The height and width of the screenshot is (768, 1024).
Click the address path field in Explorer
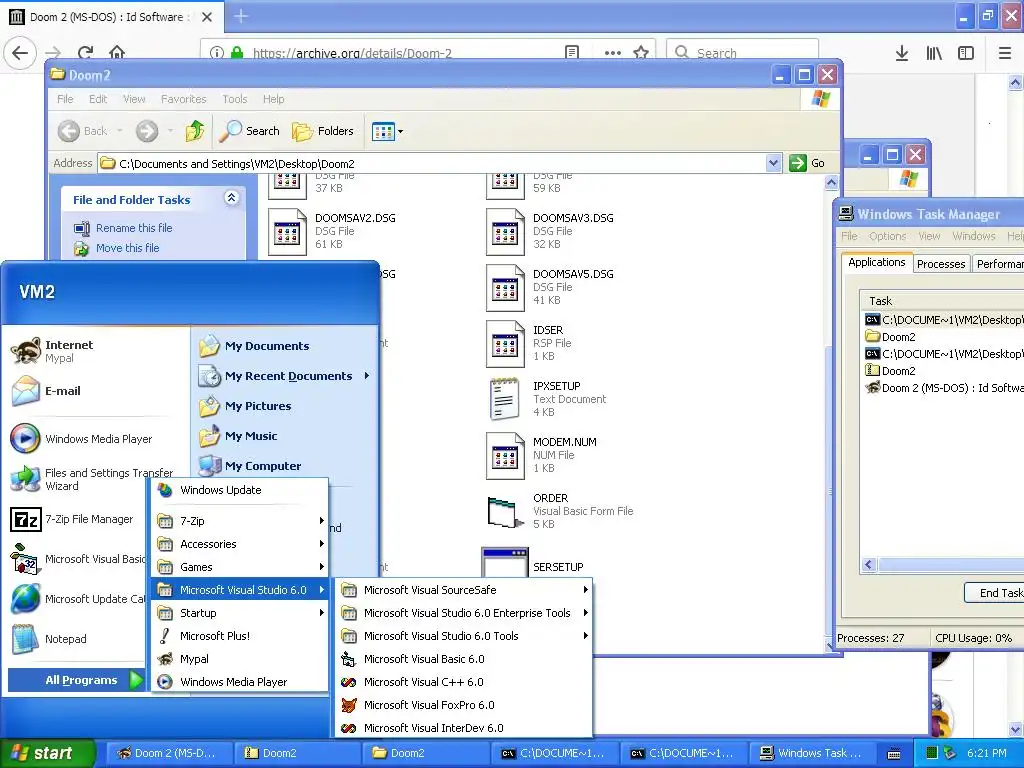click(x=431, y=163)
